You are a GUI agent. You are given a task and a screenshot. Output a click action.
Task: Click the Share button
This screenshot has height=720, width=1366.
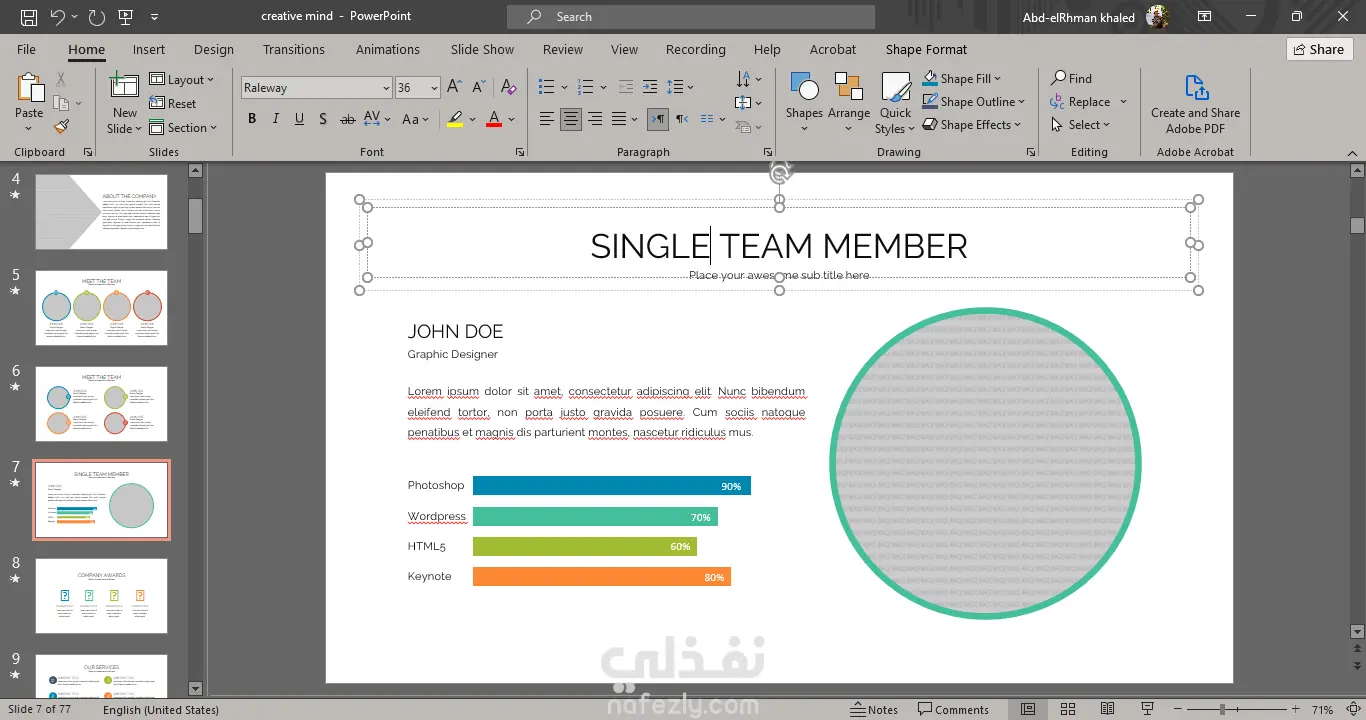pos(1319,49)
